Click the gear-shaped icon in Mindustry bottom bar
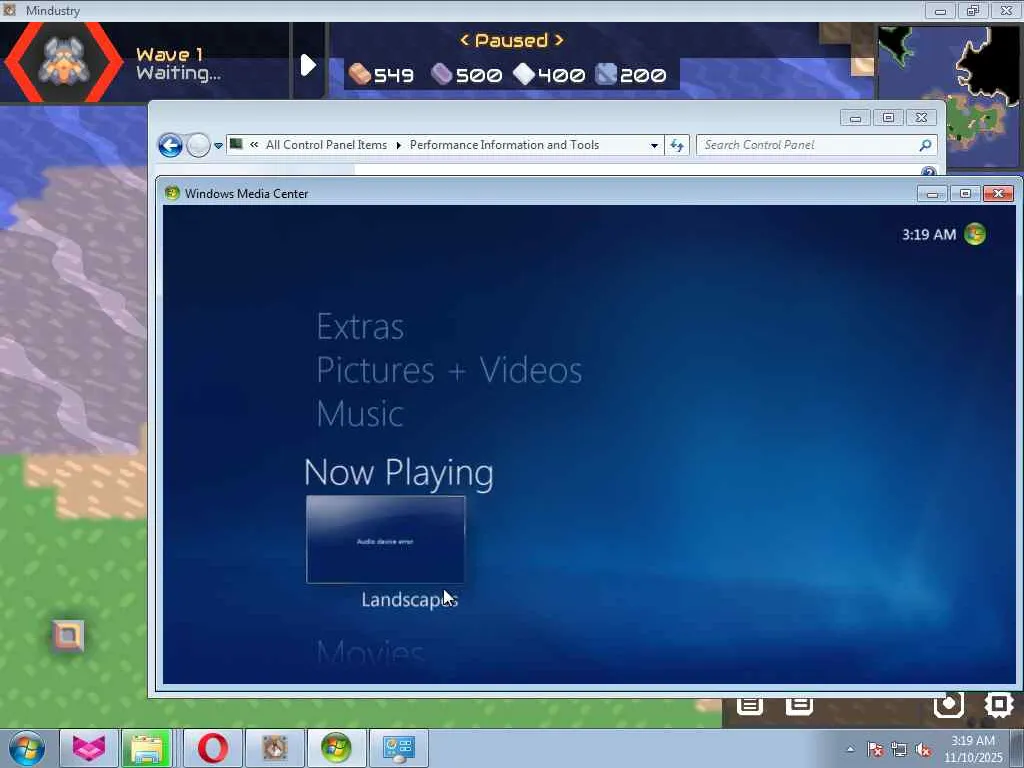This screenshot has height=768, width=1024. tap(999, 705)
